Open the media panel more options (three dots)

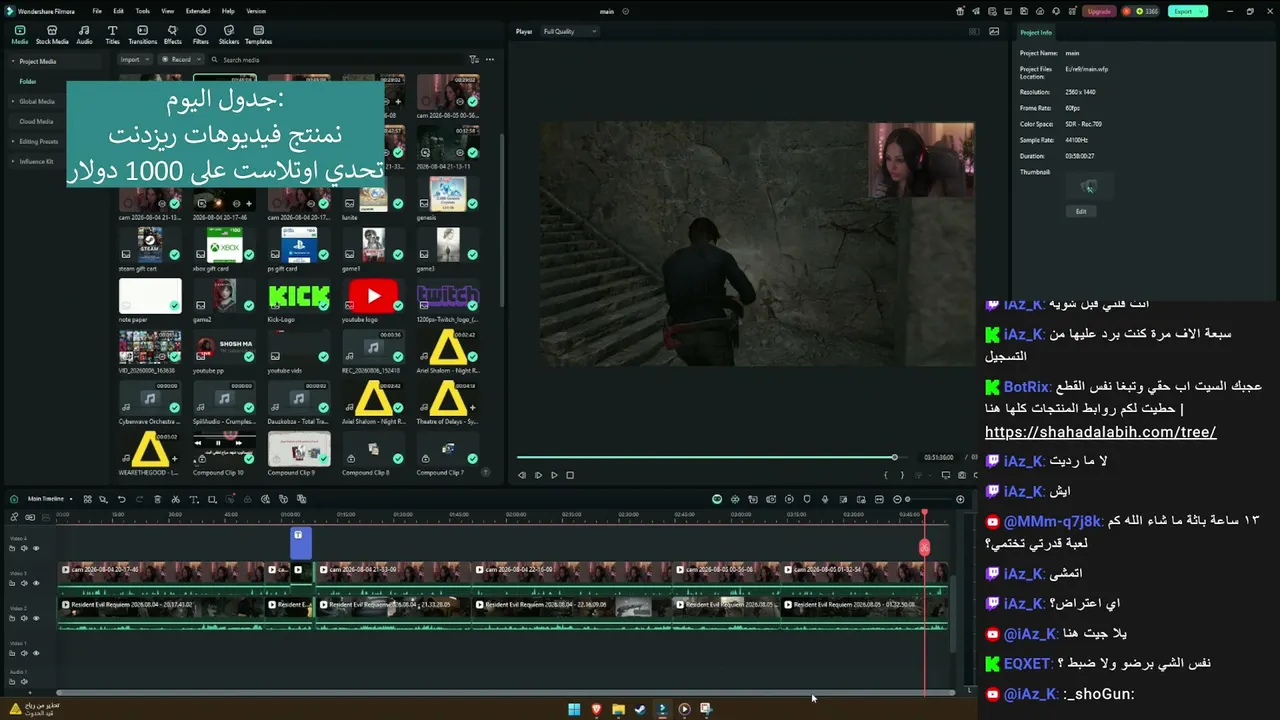click(490, 60)
